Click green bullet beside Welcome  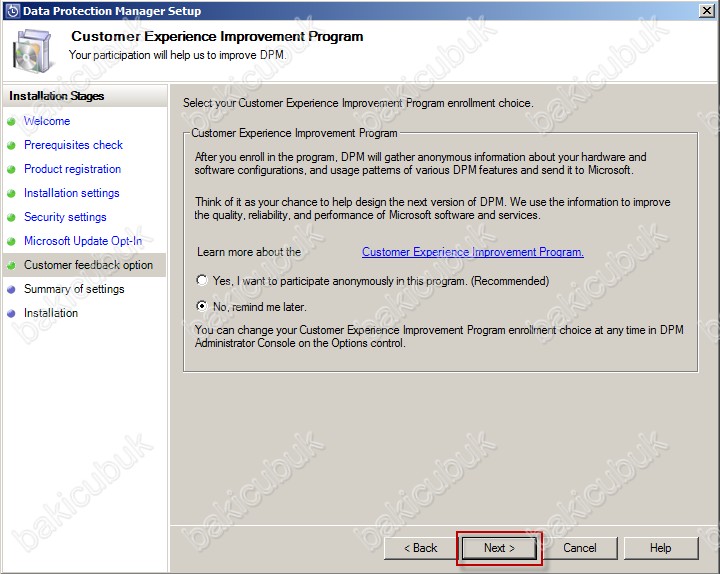pos(11,122)
